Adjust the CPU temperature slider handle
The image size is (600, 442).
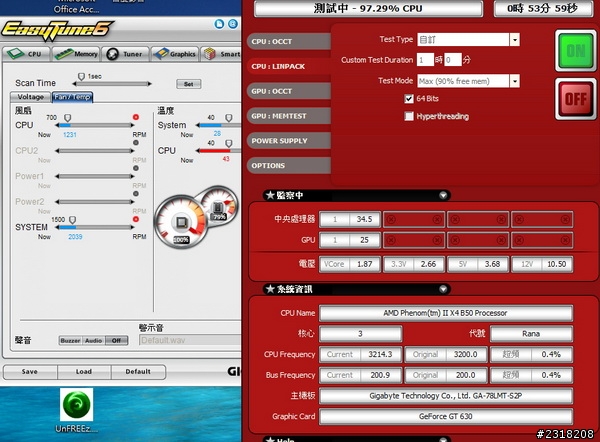point(228,144)
